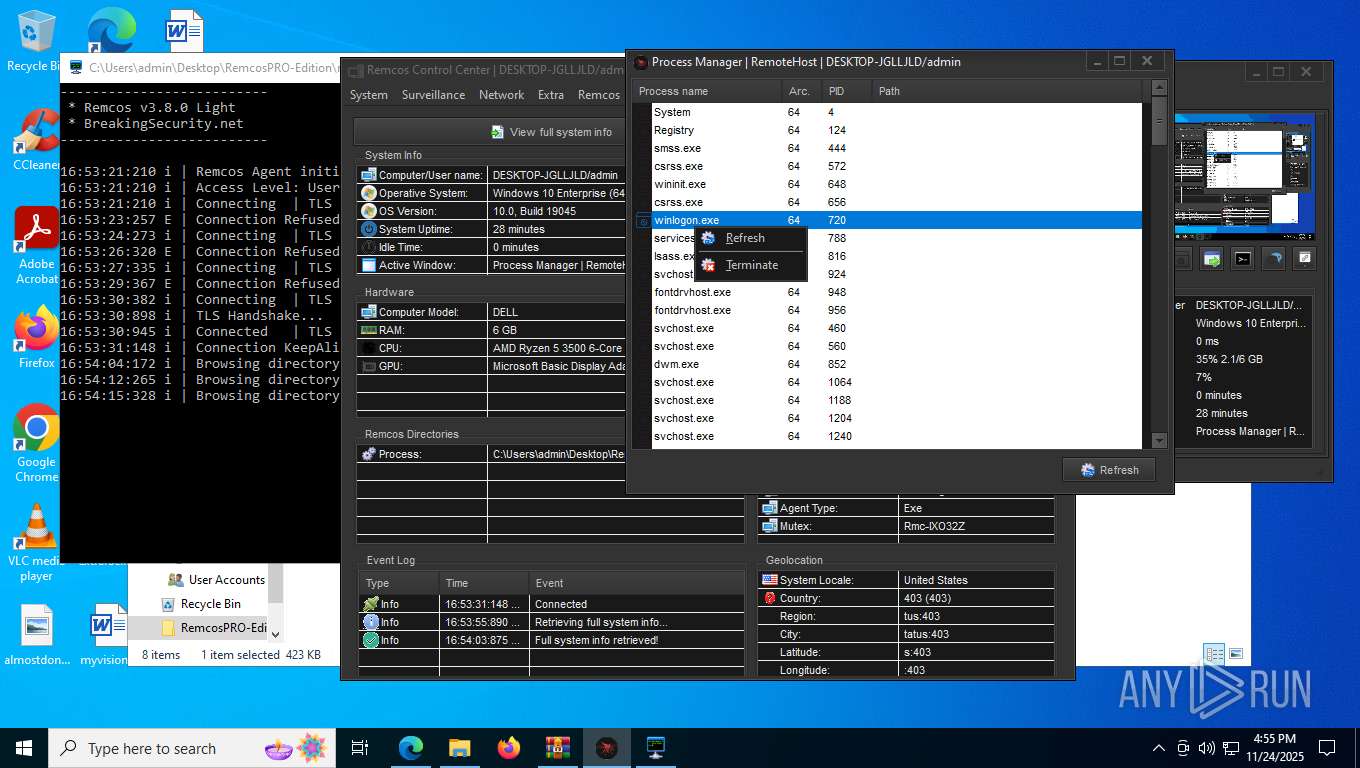Click the Process Manager scrollbar down arrow

(1159, 440)
